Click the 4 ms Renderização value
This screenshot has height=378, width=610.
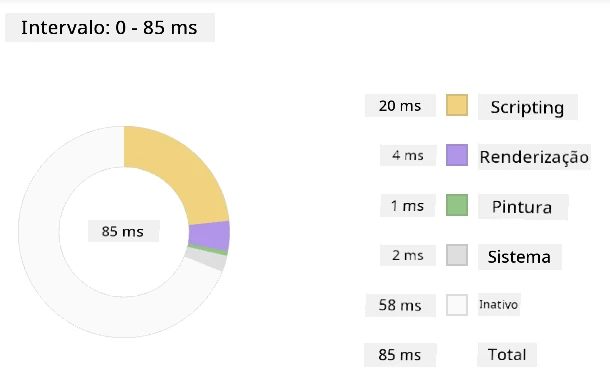pyautogui.click(x=408, y=155)
